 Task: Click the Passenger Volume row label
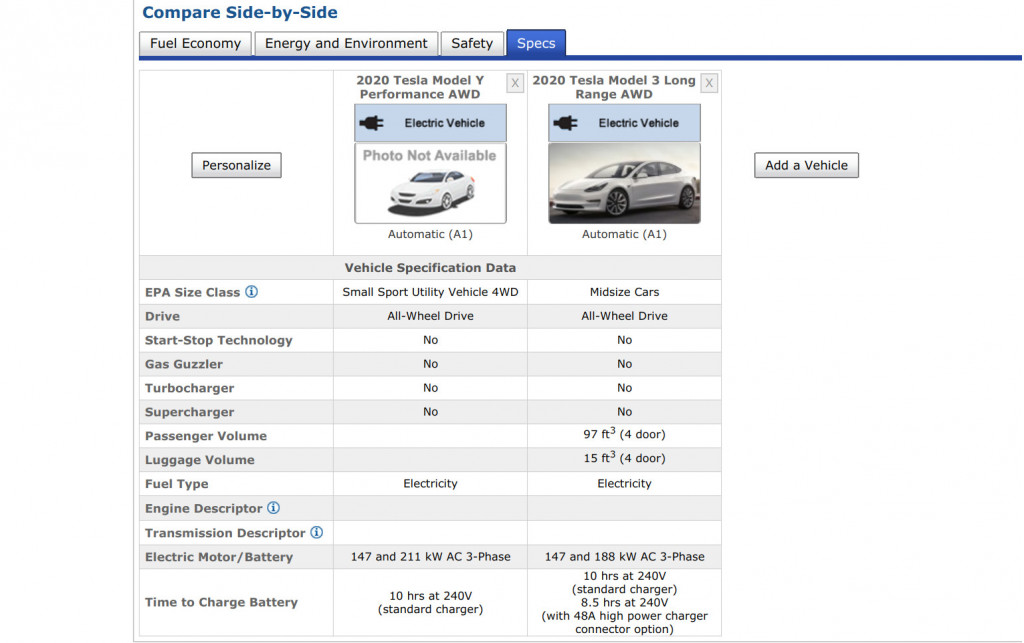[206, 436]
